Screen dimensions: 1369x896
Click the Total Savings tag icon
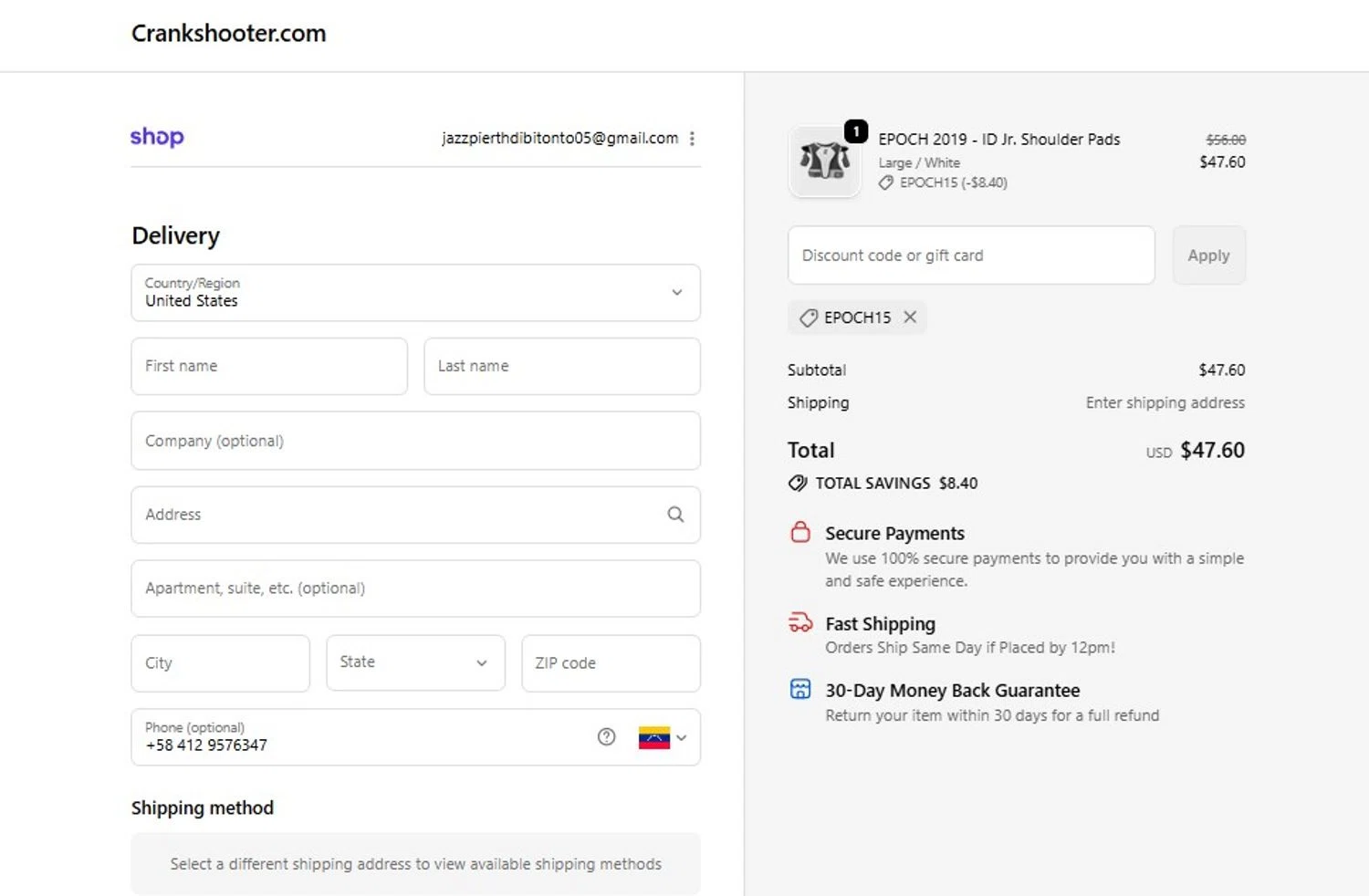pyautogui.click(x=798, y=484)
